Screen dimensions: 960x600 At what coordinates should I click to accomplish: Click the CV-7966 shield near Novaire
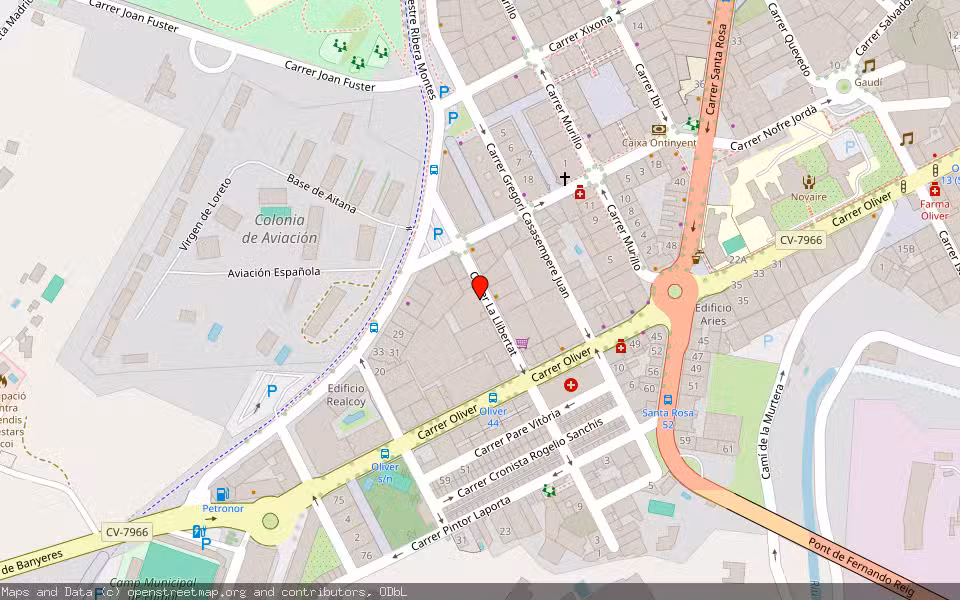(x=801, y=240)
